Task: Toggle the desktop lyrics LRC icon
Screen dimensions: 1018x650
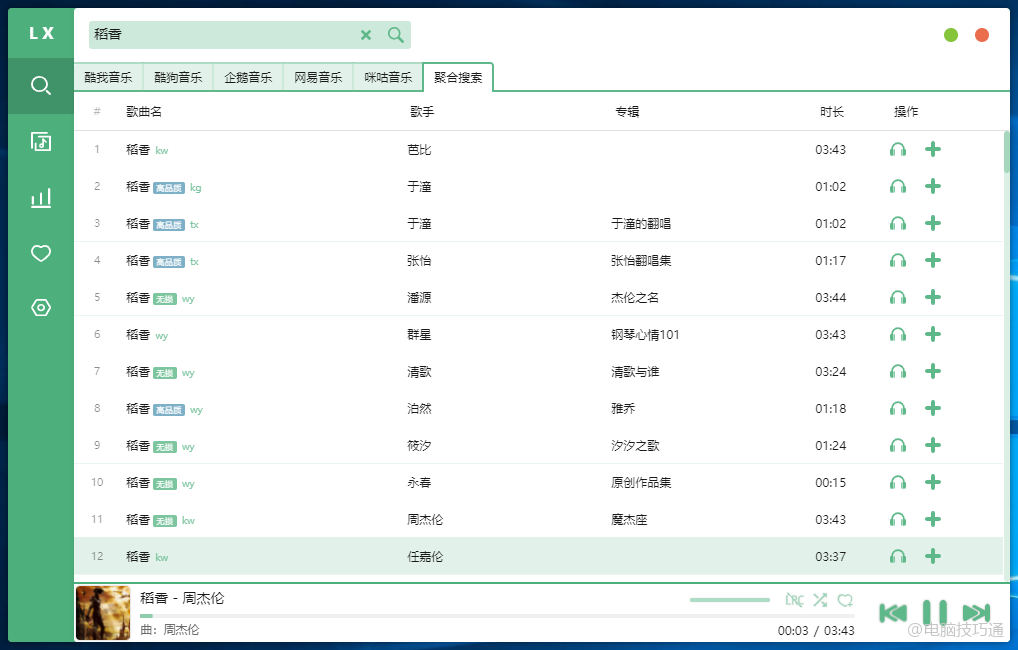Action: (x=794, y=600)
